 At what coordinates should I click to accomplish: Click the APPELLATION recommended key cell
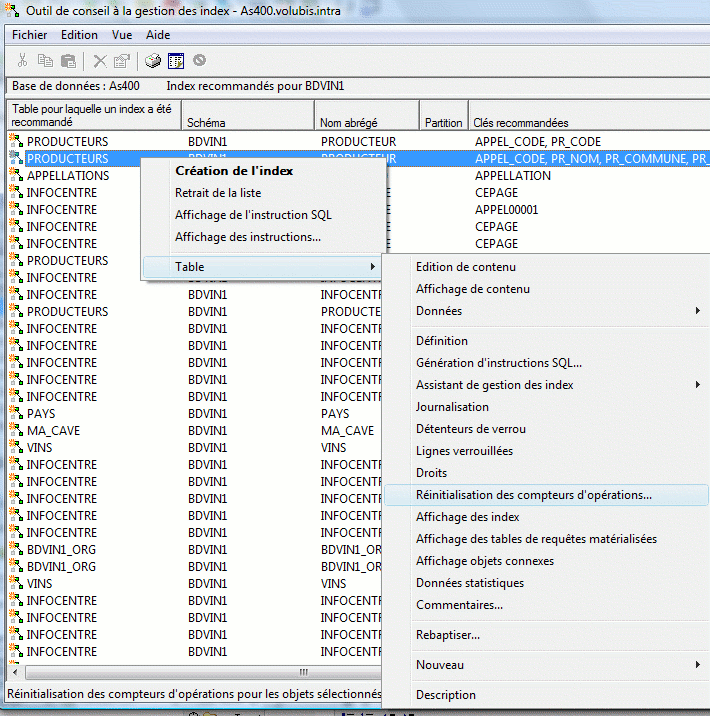point(513,175)
